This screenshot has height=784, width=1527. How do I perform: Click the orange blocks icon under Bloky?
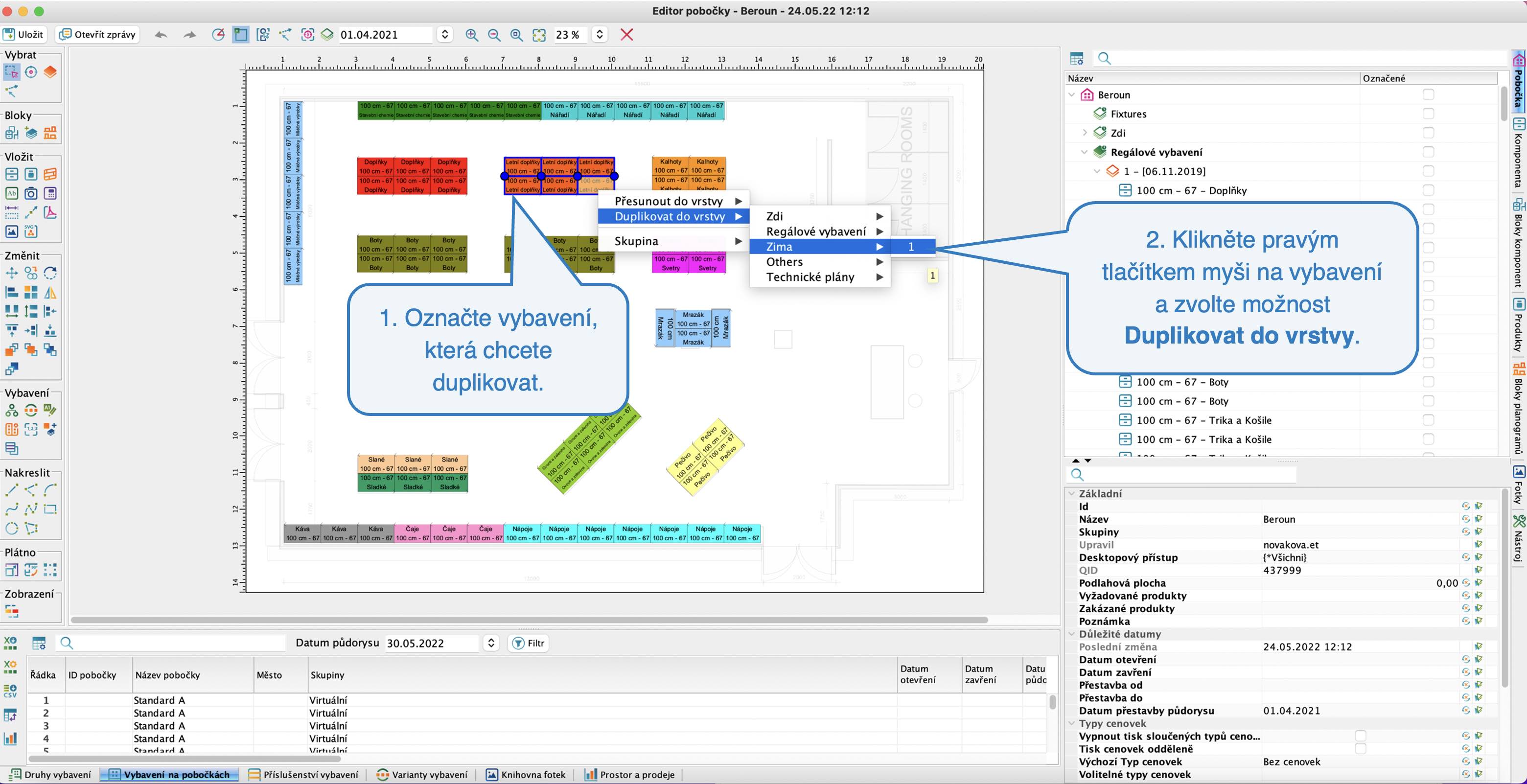(50, 133)
